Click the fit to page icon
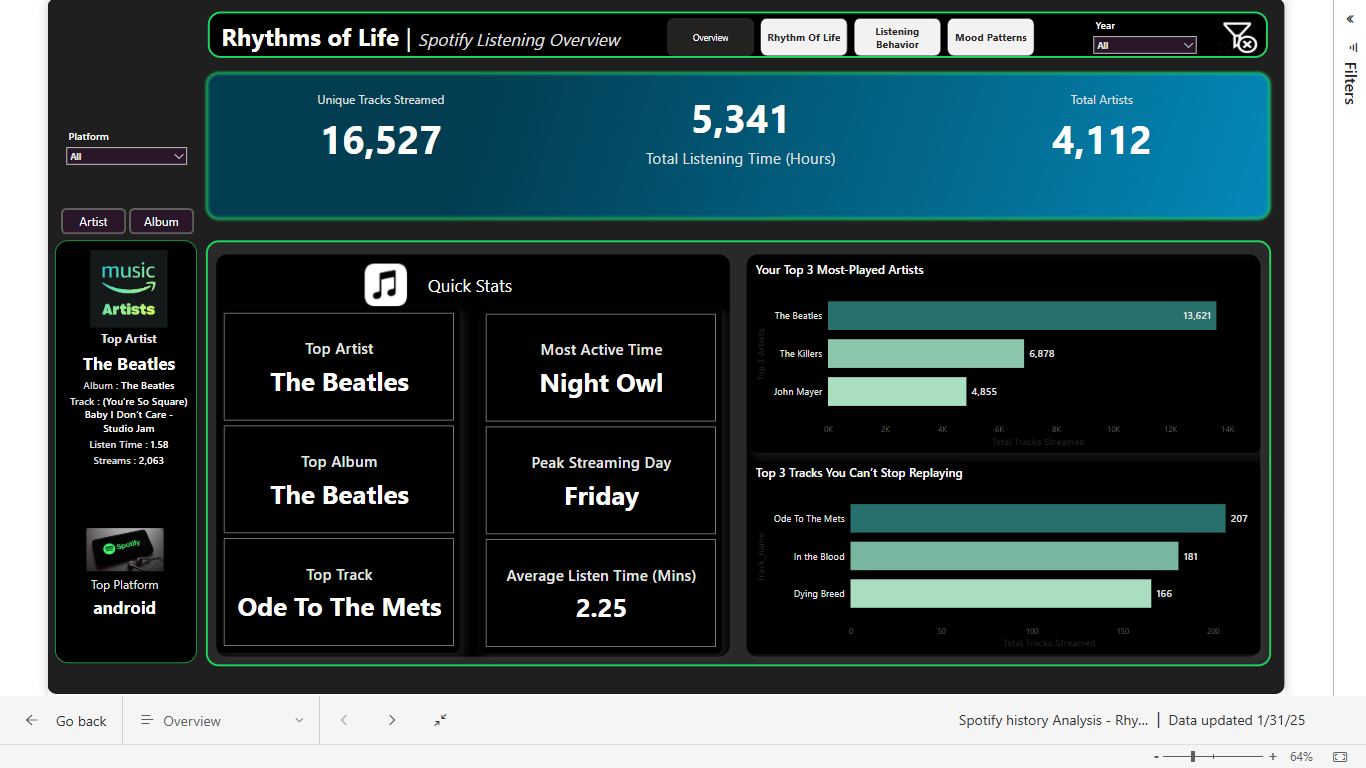The width and height of the screenshot is (1366, 768). (1339, 757)
